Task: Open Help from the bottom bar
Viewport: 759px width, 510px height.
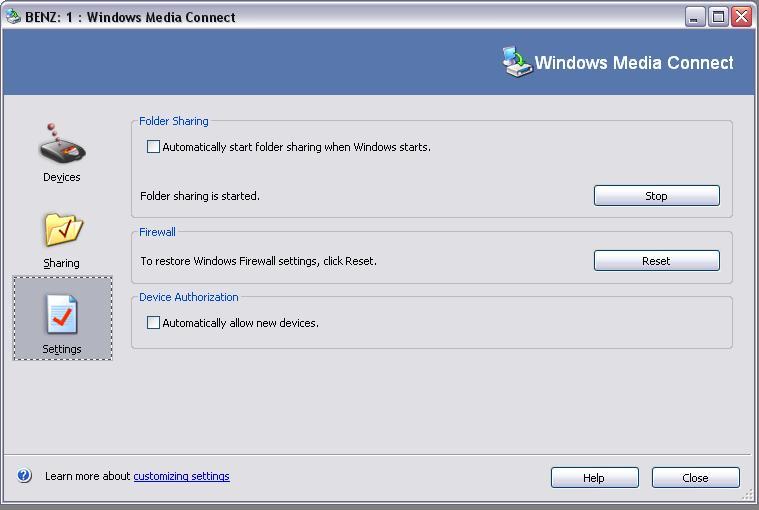Action: pos(594,478)
